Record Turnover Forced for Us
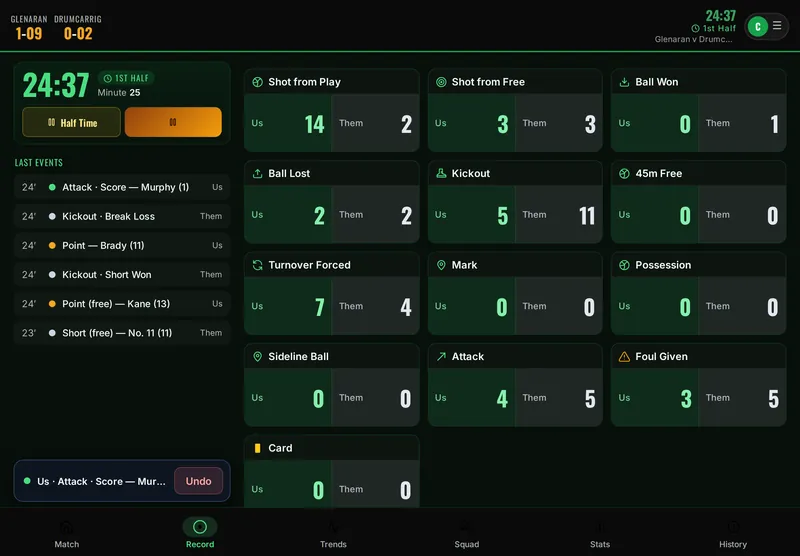The width and height of the screenshot is (800, 556). [288, 306]
